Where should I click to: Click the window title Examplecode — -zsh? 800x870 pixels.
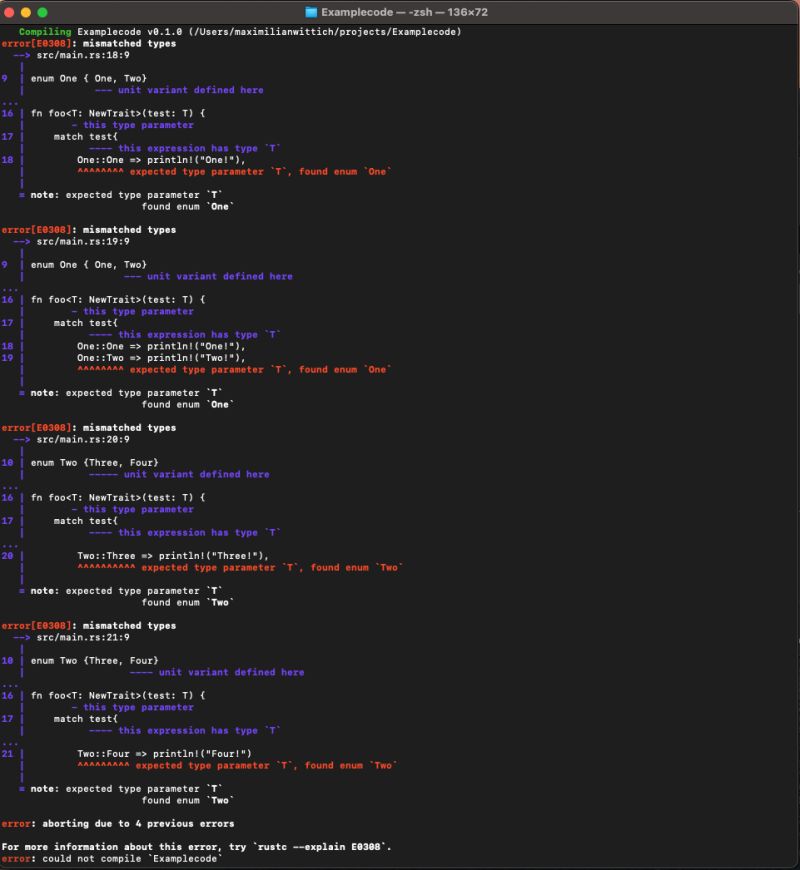[400, 12]
